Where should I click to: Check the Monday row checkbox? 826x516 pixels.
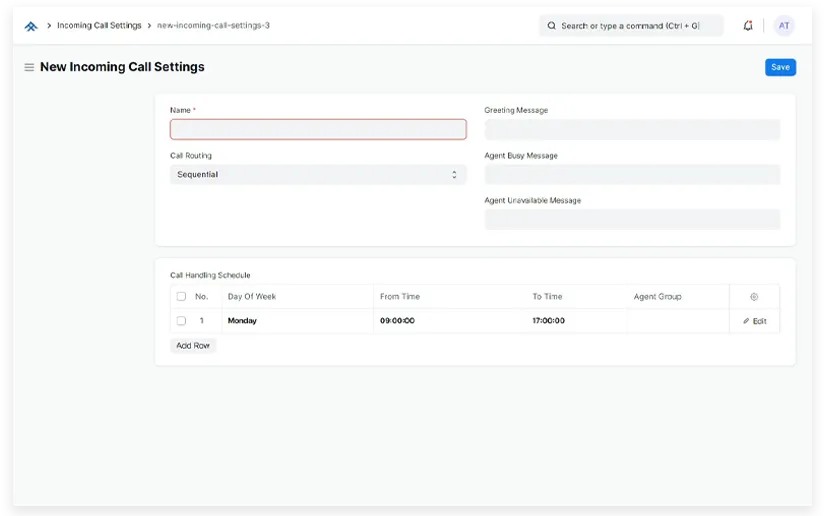coord(181,321)
